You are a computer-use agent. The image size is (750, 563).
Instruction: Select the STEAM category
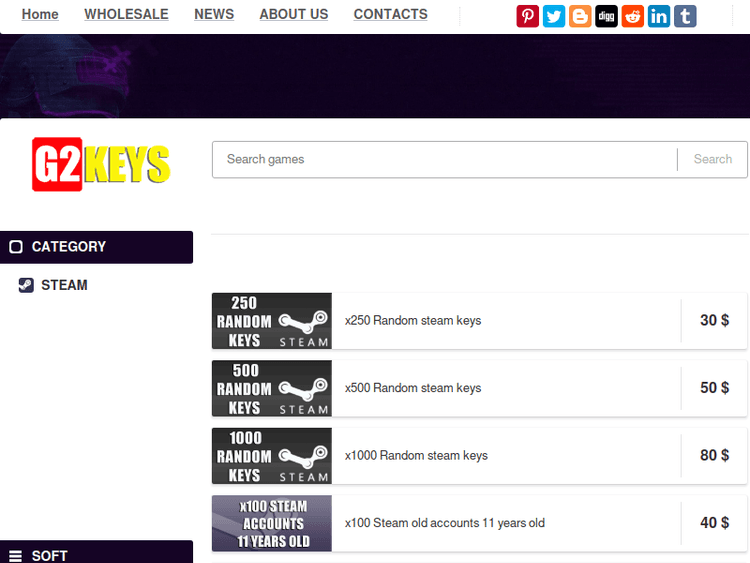tap(64, 285)
